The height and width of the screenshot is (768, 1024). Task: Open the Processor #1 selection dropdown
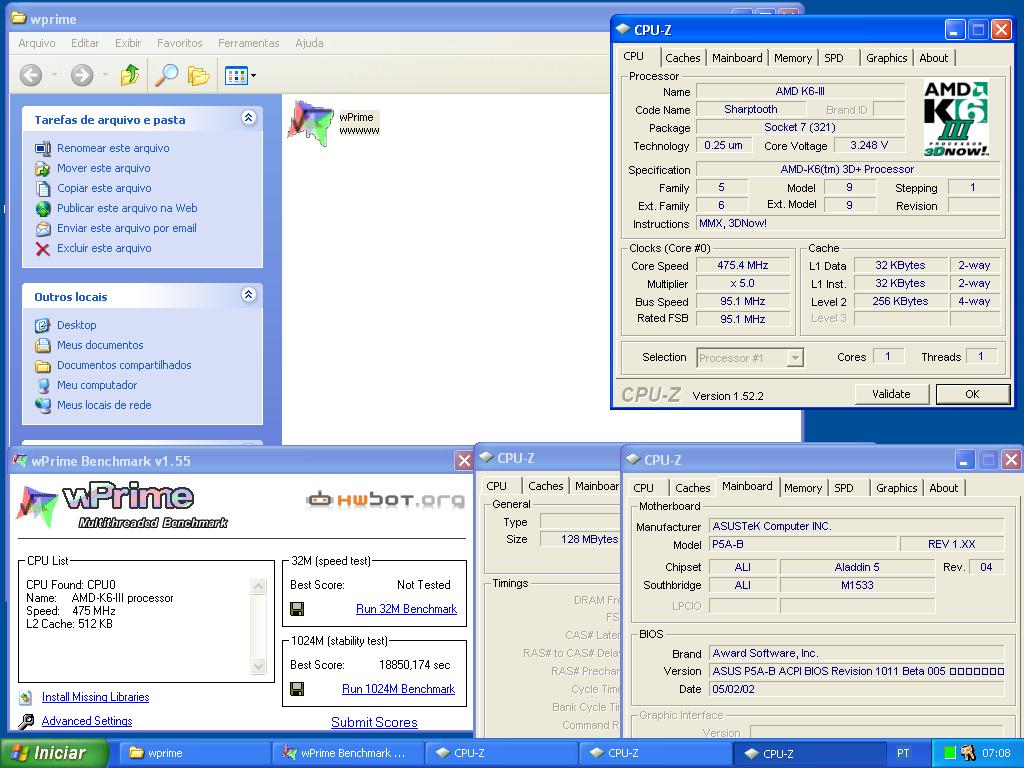(795, 358)
